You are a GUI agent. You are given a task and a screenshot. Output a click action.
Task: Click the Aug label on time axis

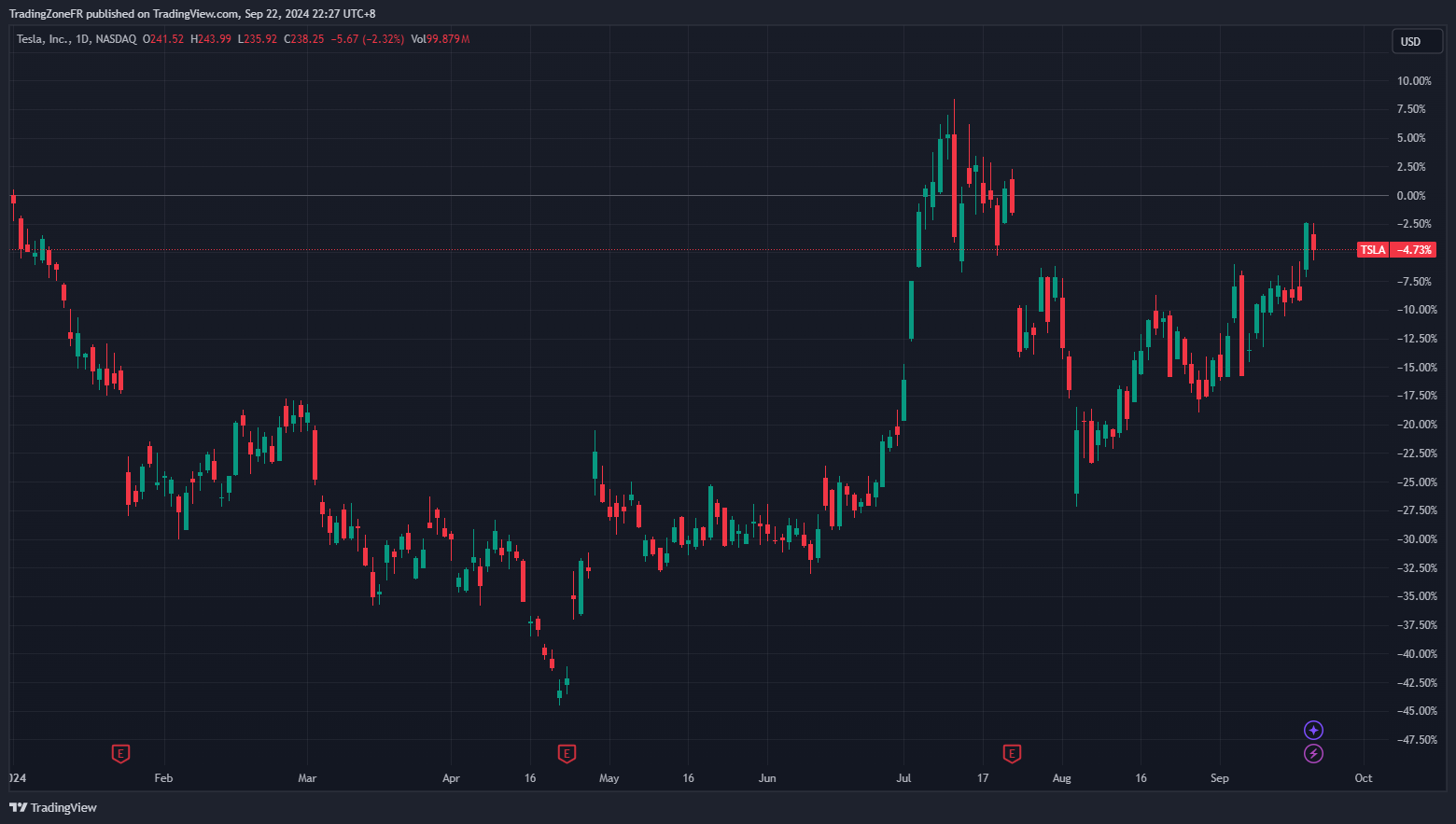tap(1061, 778)
